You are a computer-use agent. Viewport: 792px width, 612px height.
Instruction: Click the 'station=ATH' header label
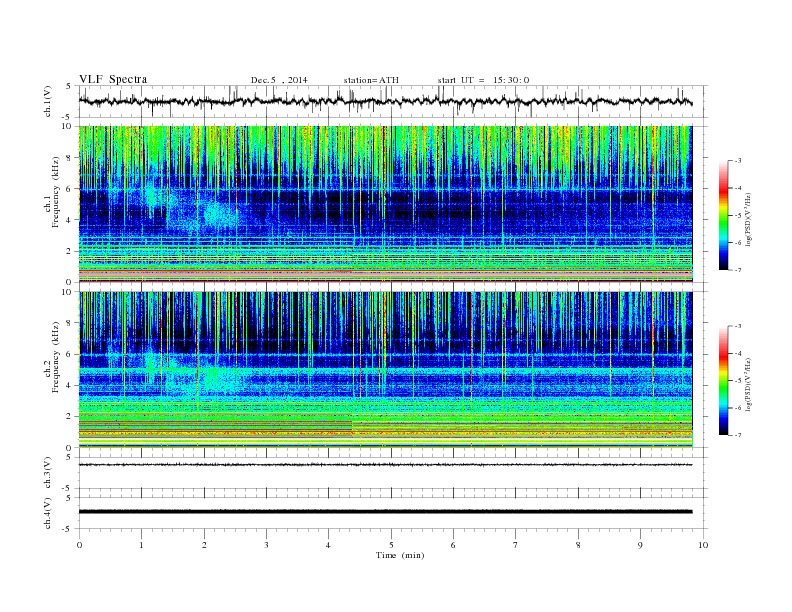pos(371,80)
